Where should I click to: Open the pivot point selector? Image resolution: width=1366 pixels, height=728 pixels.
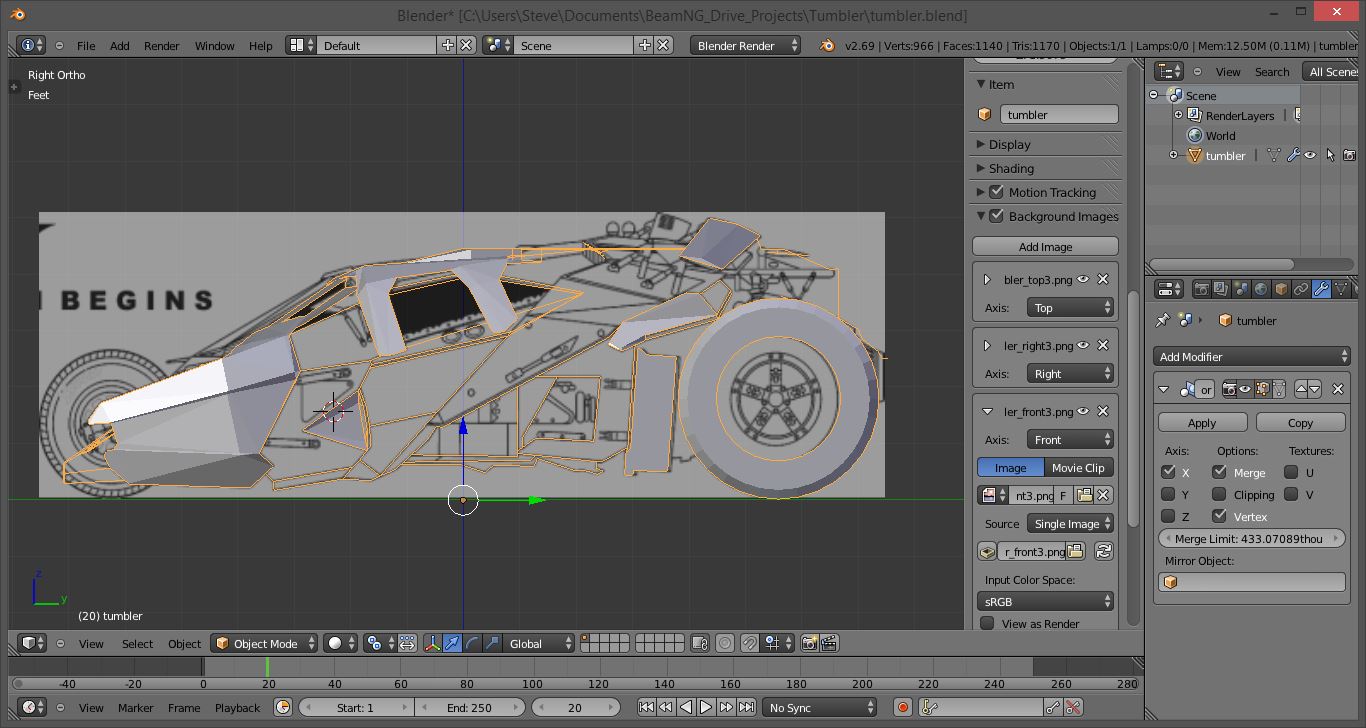380,643
